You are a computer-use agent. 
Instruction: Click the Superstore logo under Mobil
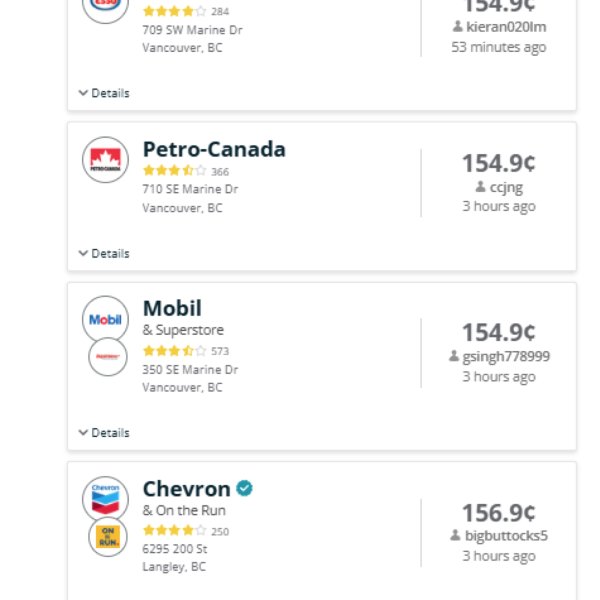pos(107,356)
